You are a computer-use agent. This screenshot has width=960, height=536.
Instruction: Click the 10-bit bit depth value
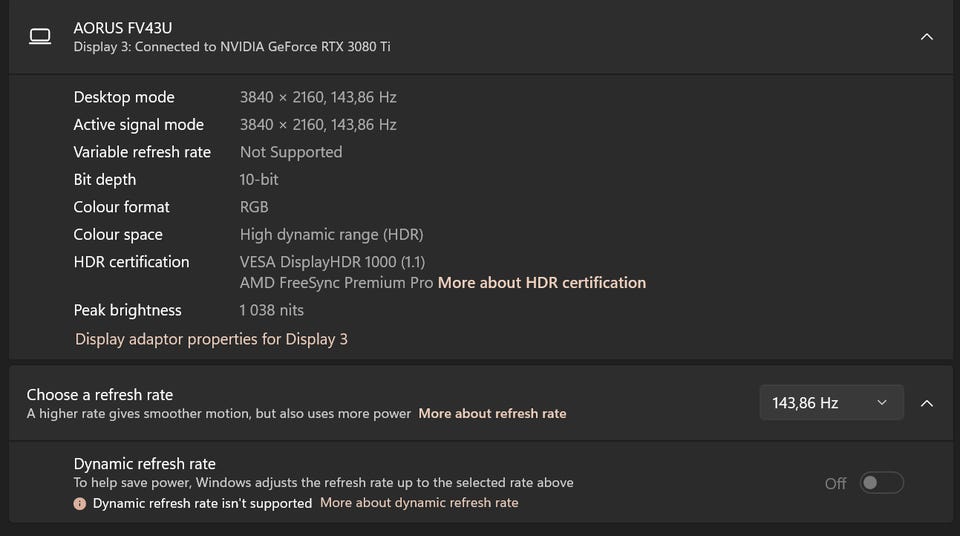tap(259, 180)
